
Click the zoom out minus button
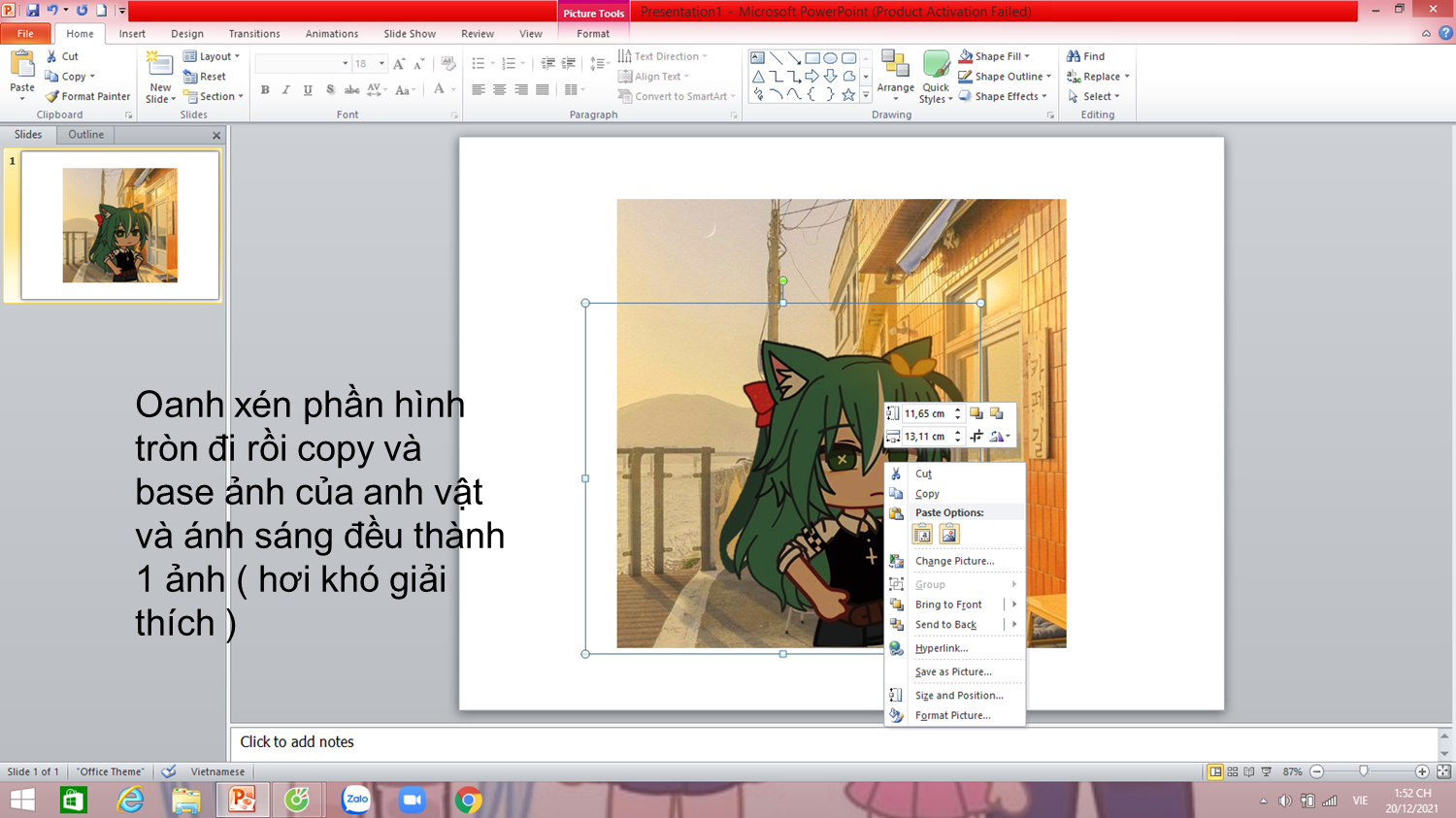1317,771
